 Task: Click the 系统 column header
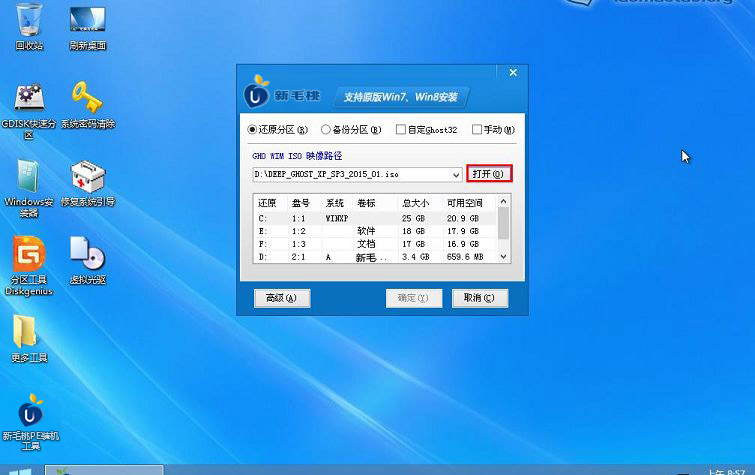(x=337, y=203)
